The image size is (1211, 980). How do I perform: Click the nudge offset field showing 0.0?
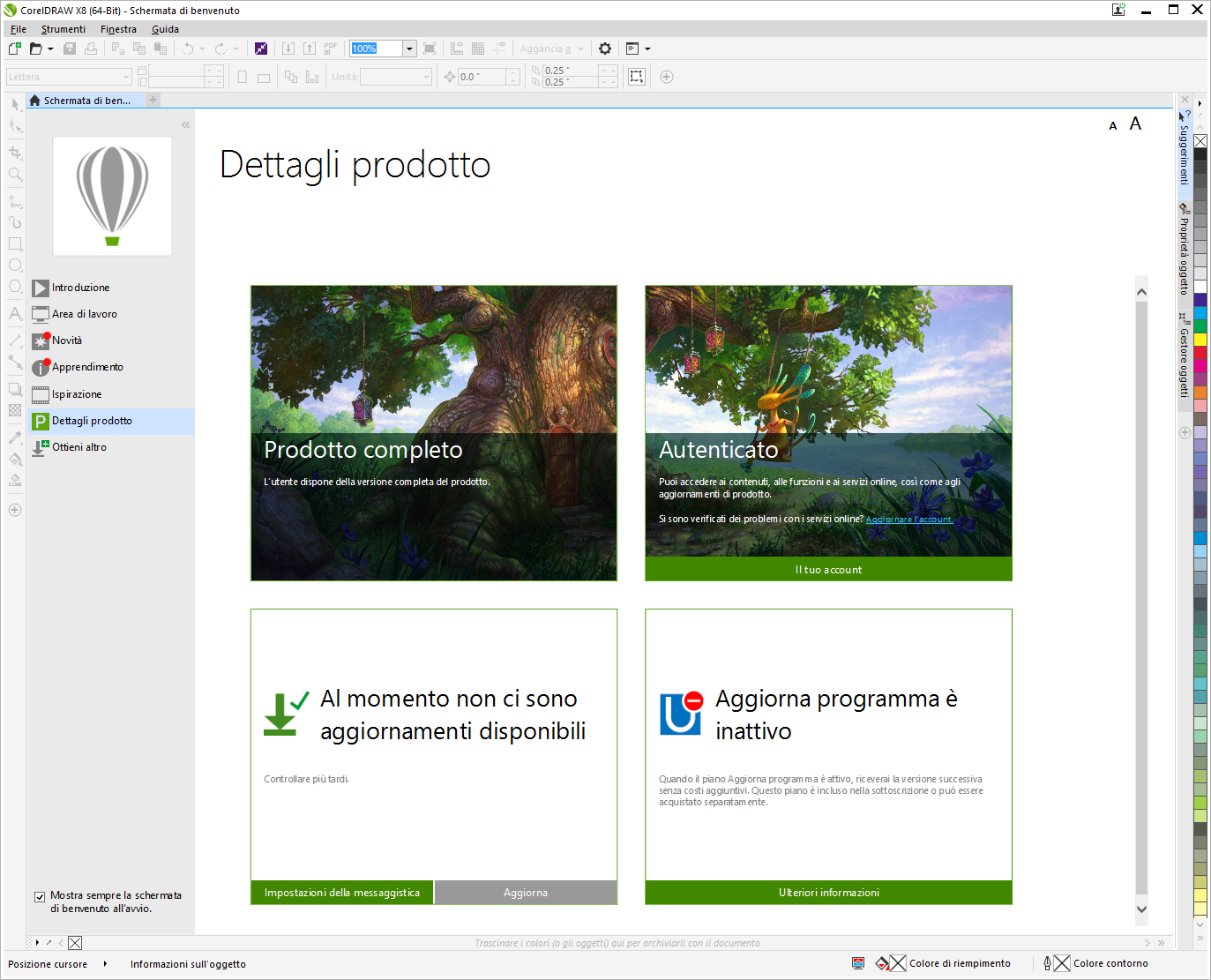(x=482, y=77)
